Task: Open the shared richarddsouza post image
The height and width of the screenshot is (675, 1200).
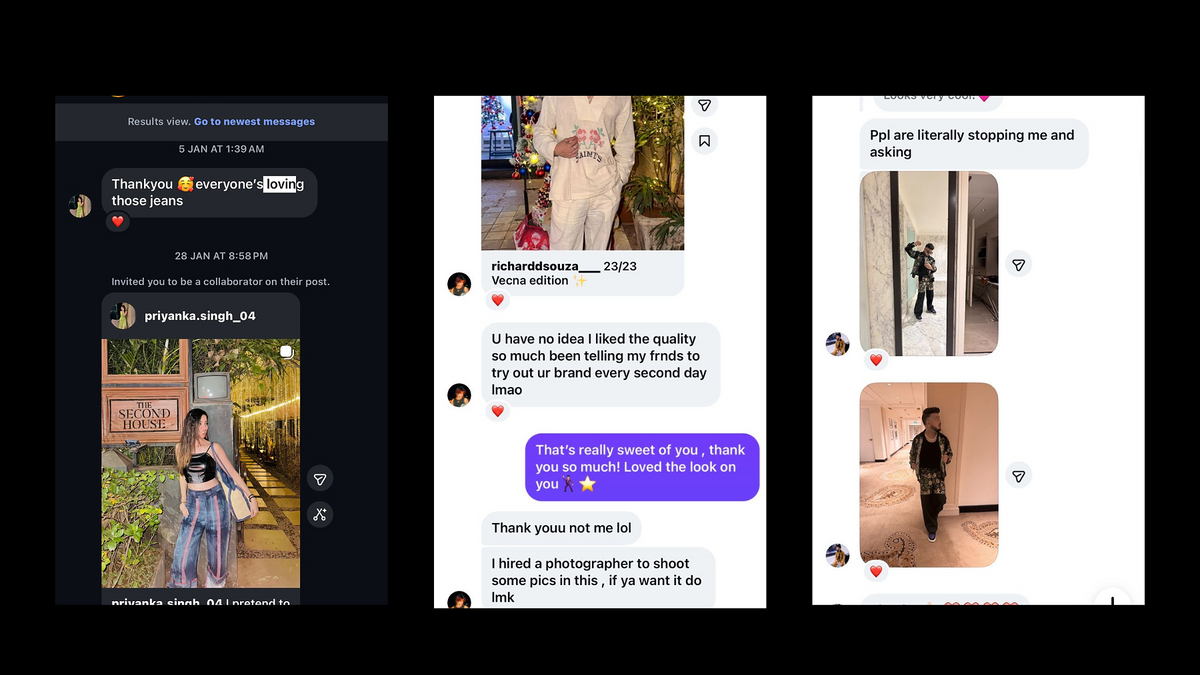Action: pyautogui.click(x=582, y=172)
